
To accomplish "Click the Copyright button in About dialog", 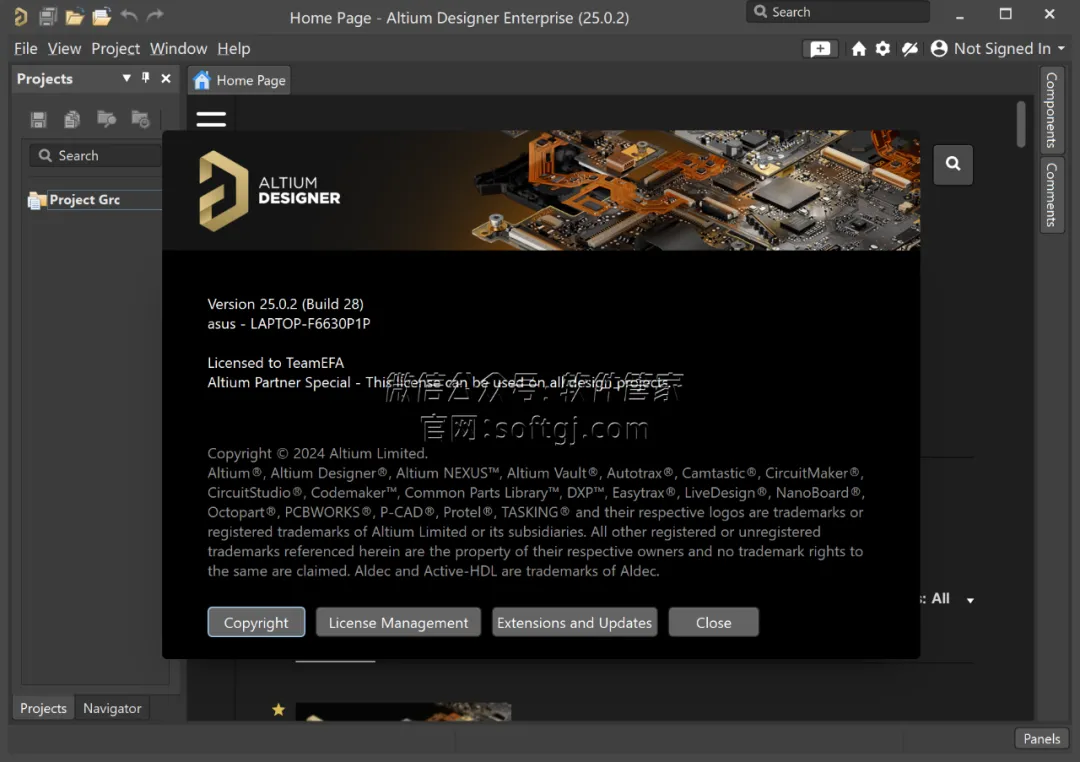I will click(x=256, y=623).
